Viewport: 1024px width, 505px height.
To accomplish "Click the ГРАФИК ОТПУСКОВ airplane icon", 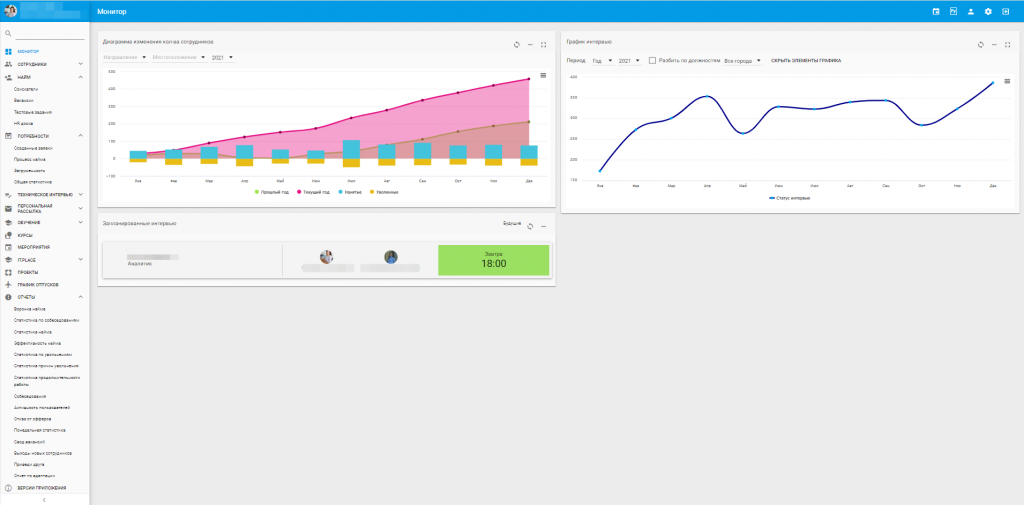I will pyautogui.click(x=8, y=285).
